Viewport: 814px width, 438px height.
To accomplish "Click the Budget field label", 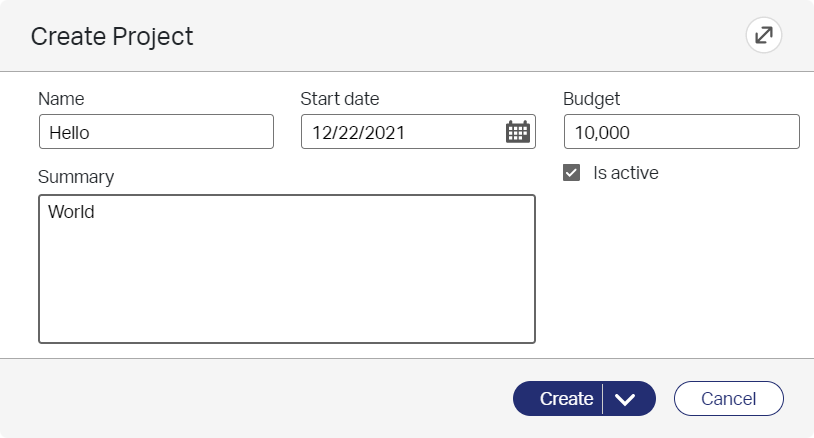I will click(592, 99).
